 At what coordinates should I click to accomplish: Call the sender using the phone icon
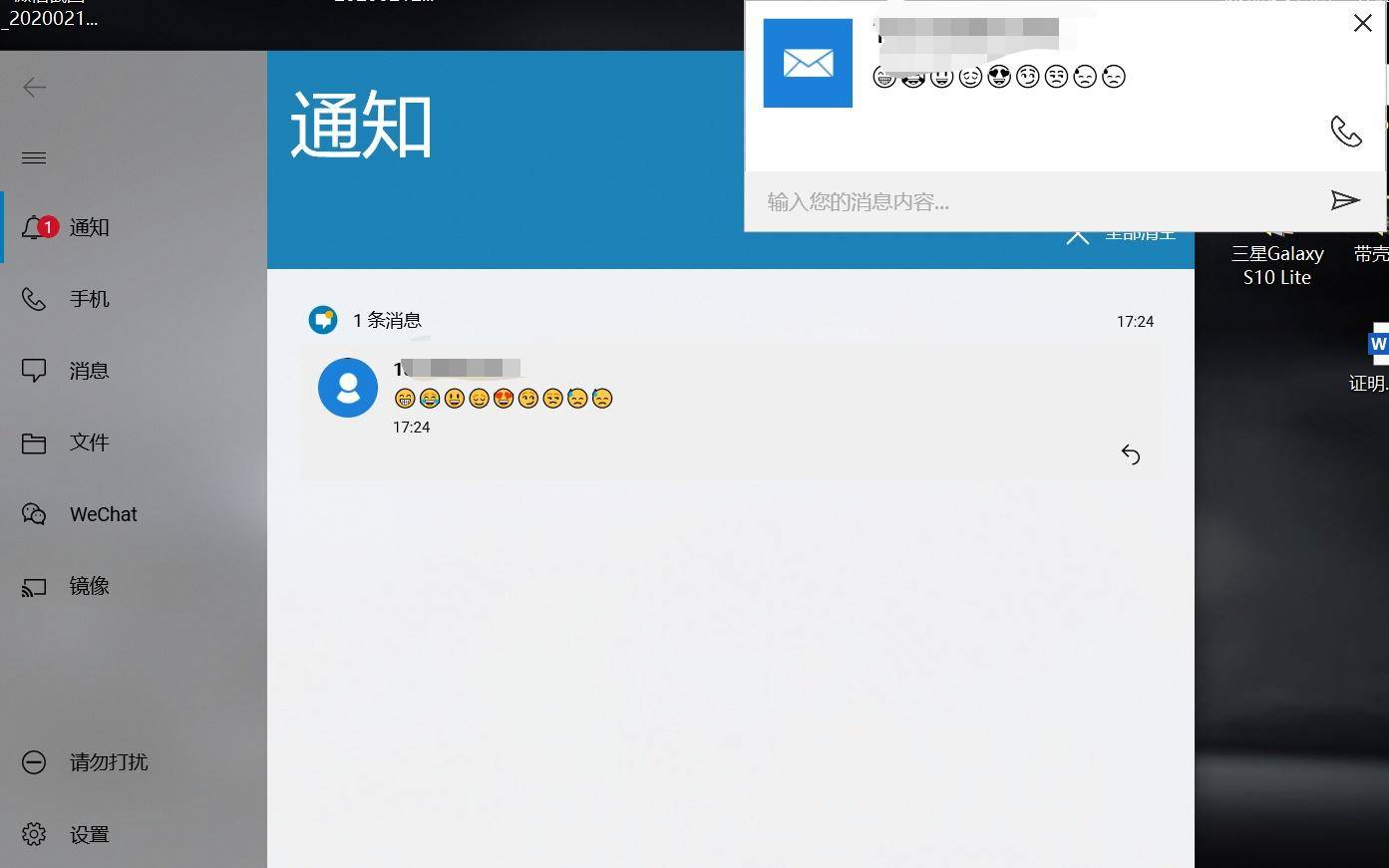tap(1346, 130)
